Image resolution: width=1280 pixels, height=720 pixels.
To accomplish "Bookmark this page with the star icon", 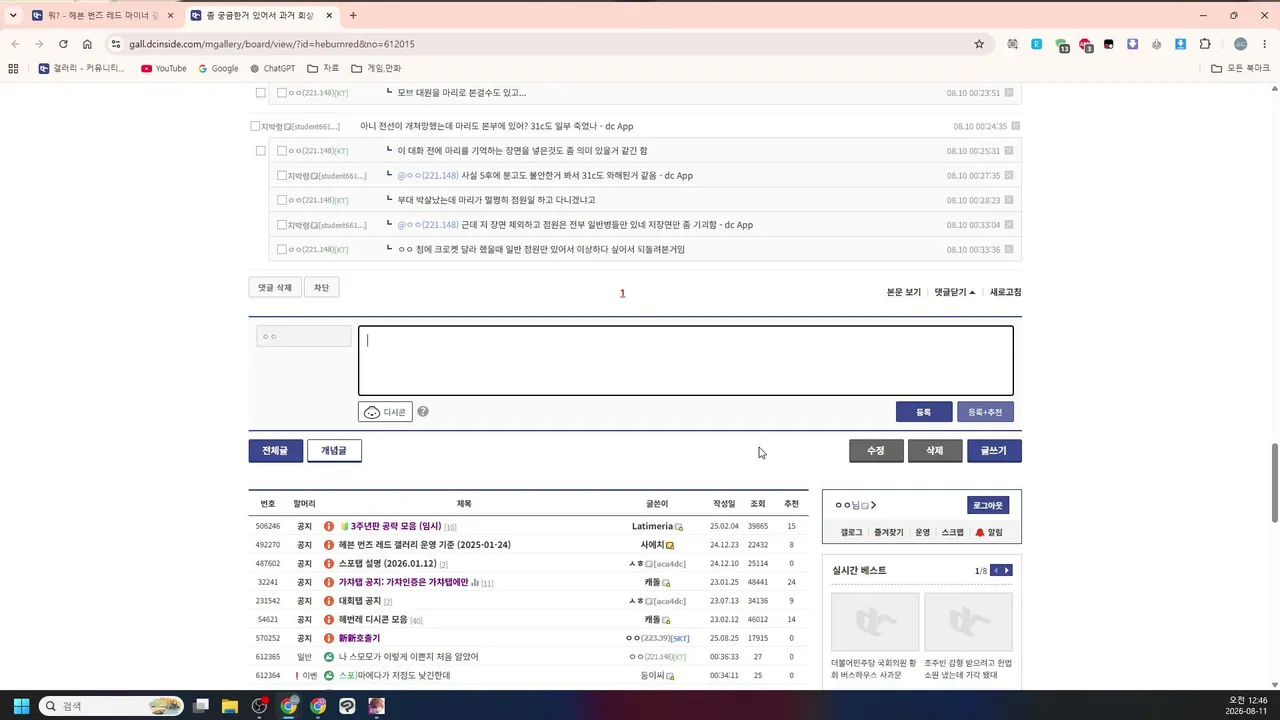I will (x=979, y=44).
